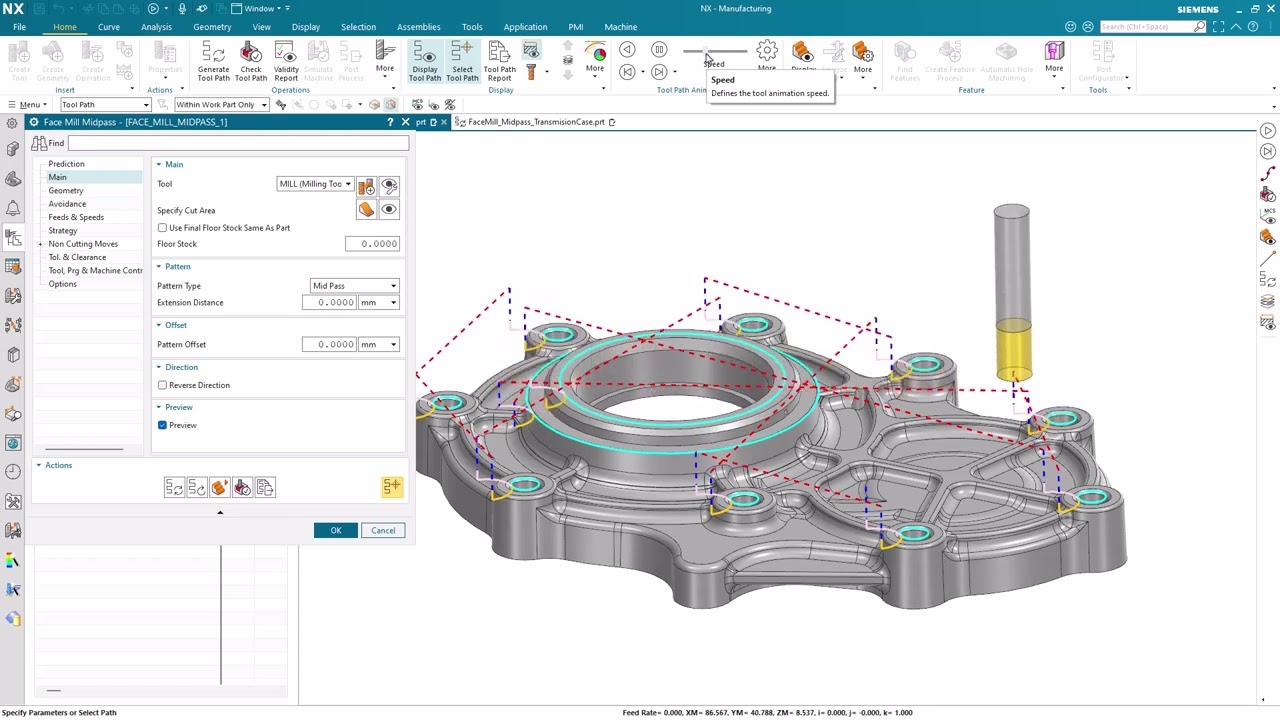Open the File menu

19,27
